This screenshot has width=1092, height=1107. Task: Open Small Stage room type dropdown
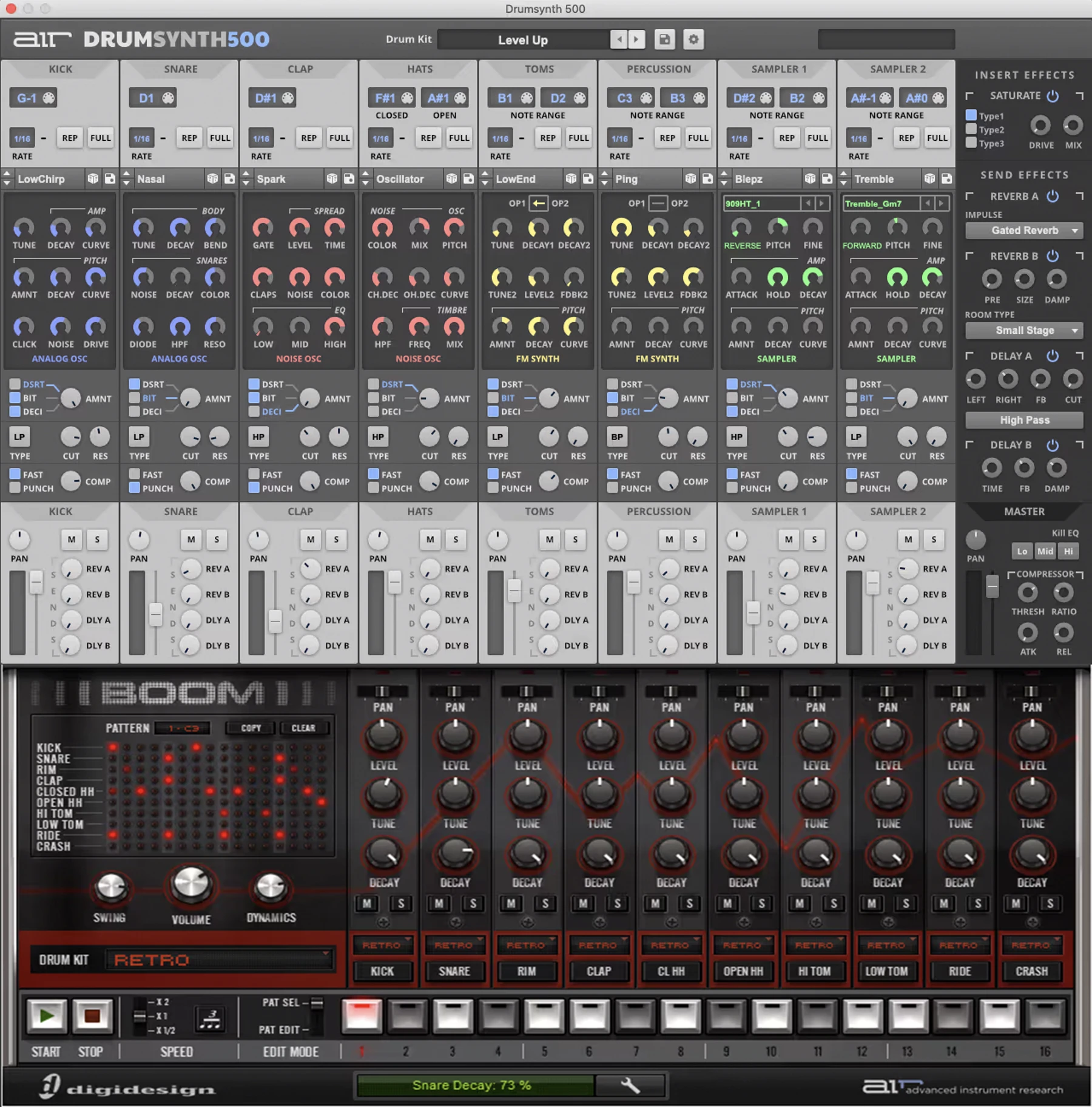click(x=1024, y=331)
